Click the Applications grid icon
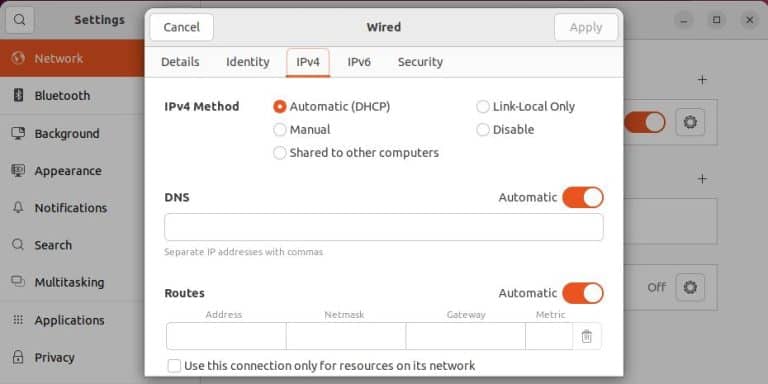This screenshot has width=768, height=384. point(18,320)
